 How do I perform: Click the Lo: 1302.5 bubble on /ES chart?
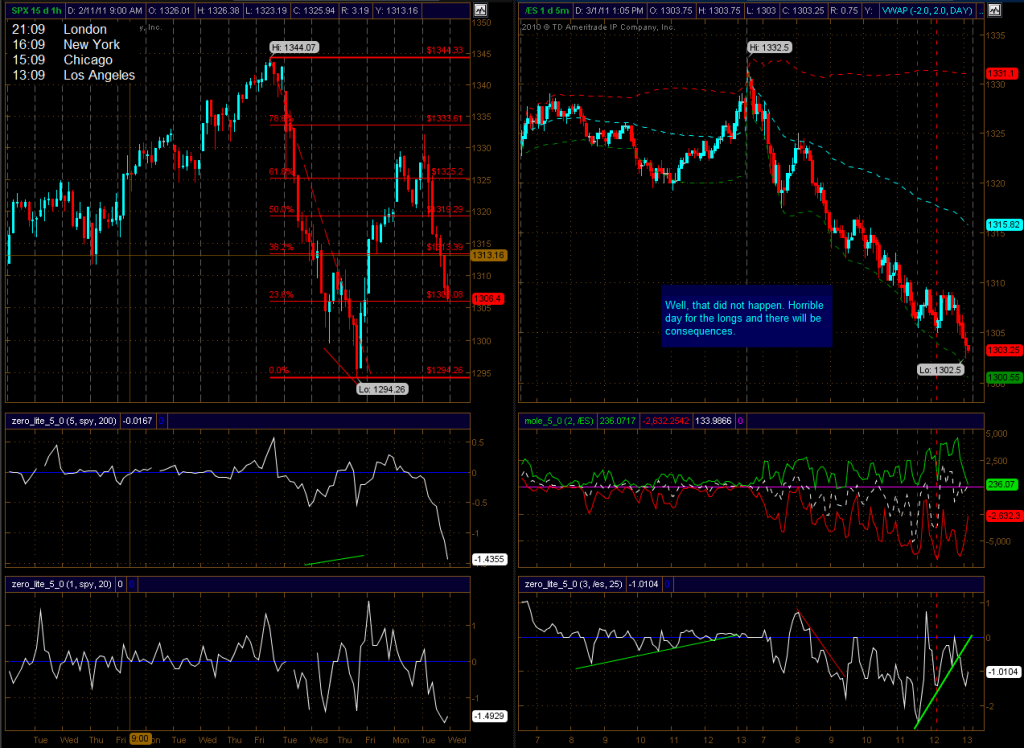point(938,369)
